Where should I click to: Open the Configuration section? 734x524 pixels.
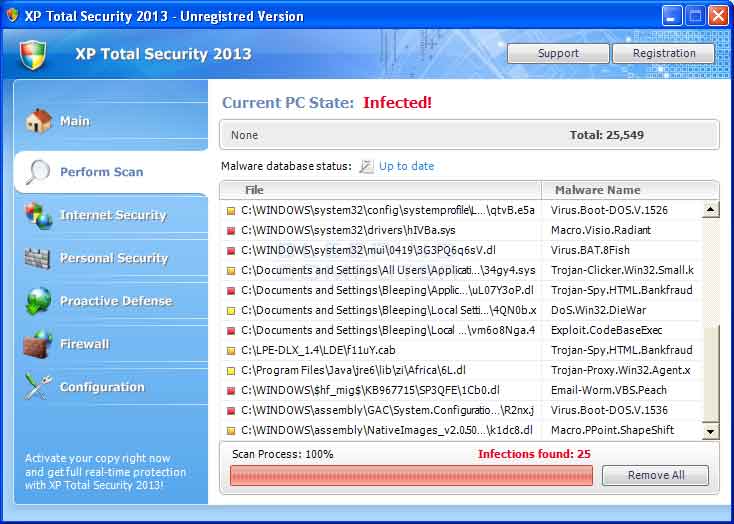111,387
